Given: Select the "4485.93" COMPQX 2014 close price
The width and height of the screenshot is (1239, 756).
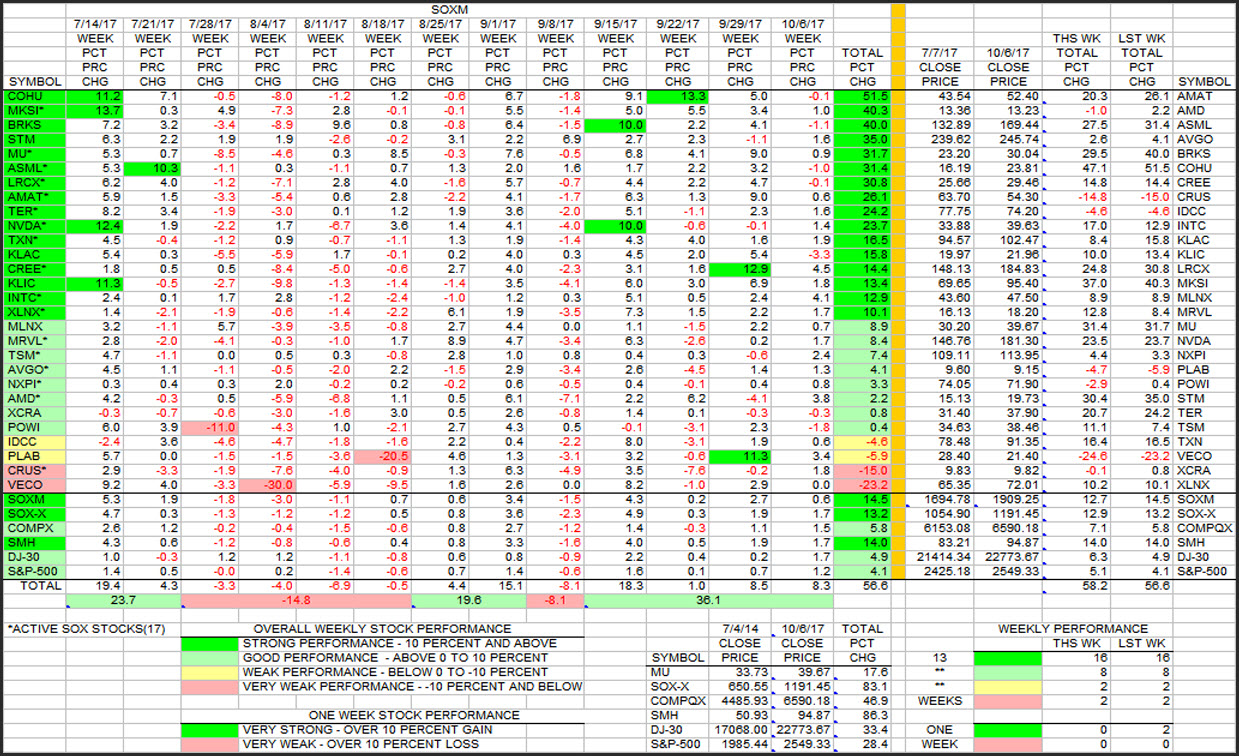Looking at the screenshot, I should click(x=740, y=701).
